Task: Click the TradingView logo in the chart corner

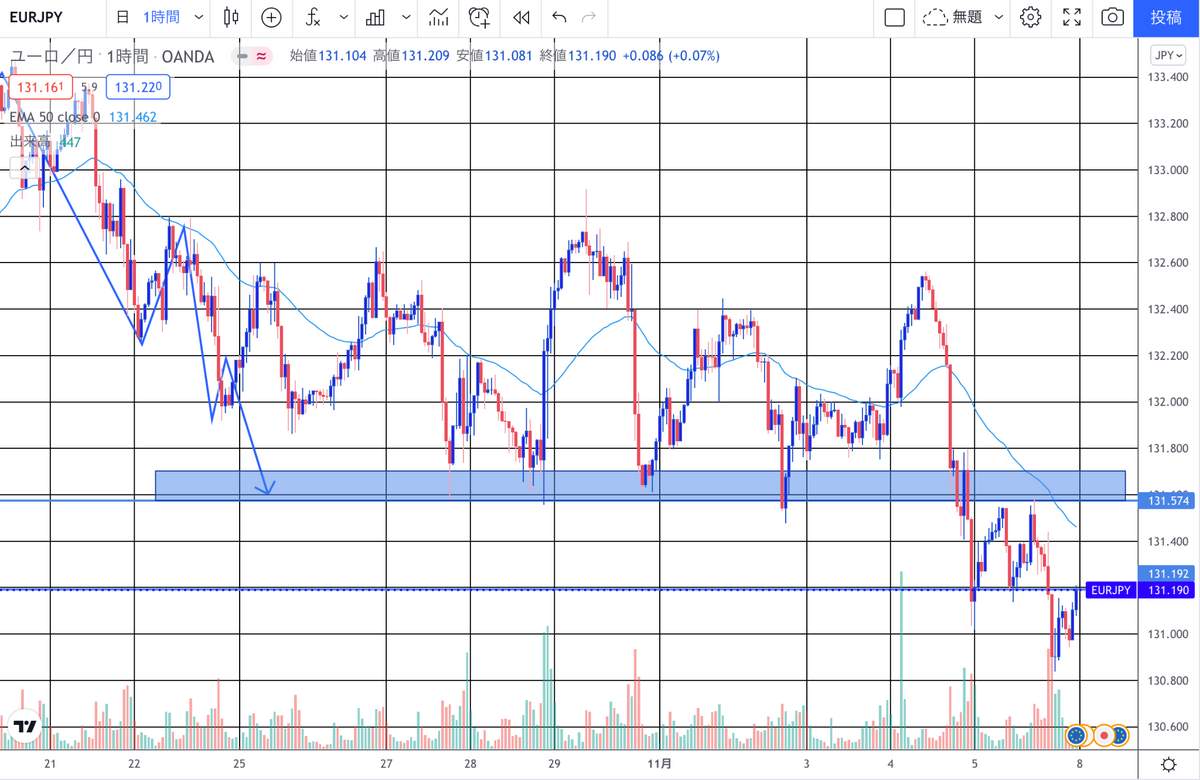Action: (24, 728)
